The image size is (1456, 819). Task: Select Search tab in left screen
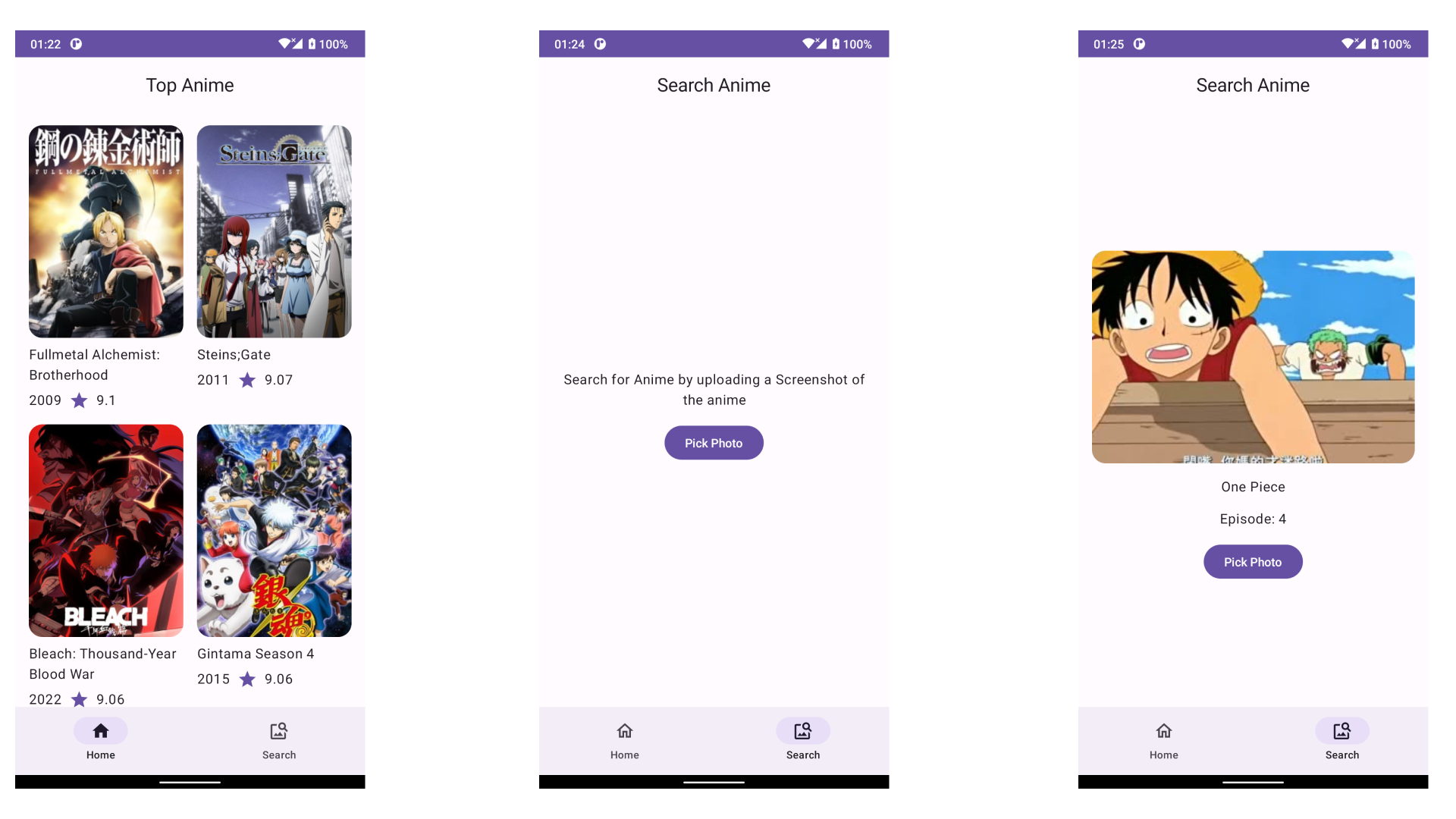pos(278,740)
